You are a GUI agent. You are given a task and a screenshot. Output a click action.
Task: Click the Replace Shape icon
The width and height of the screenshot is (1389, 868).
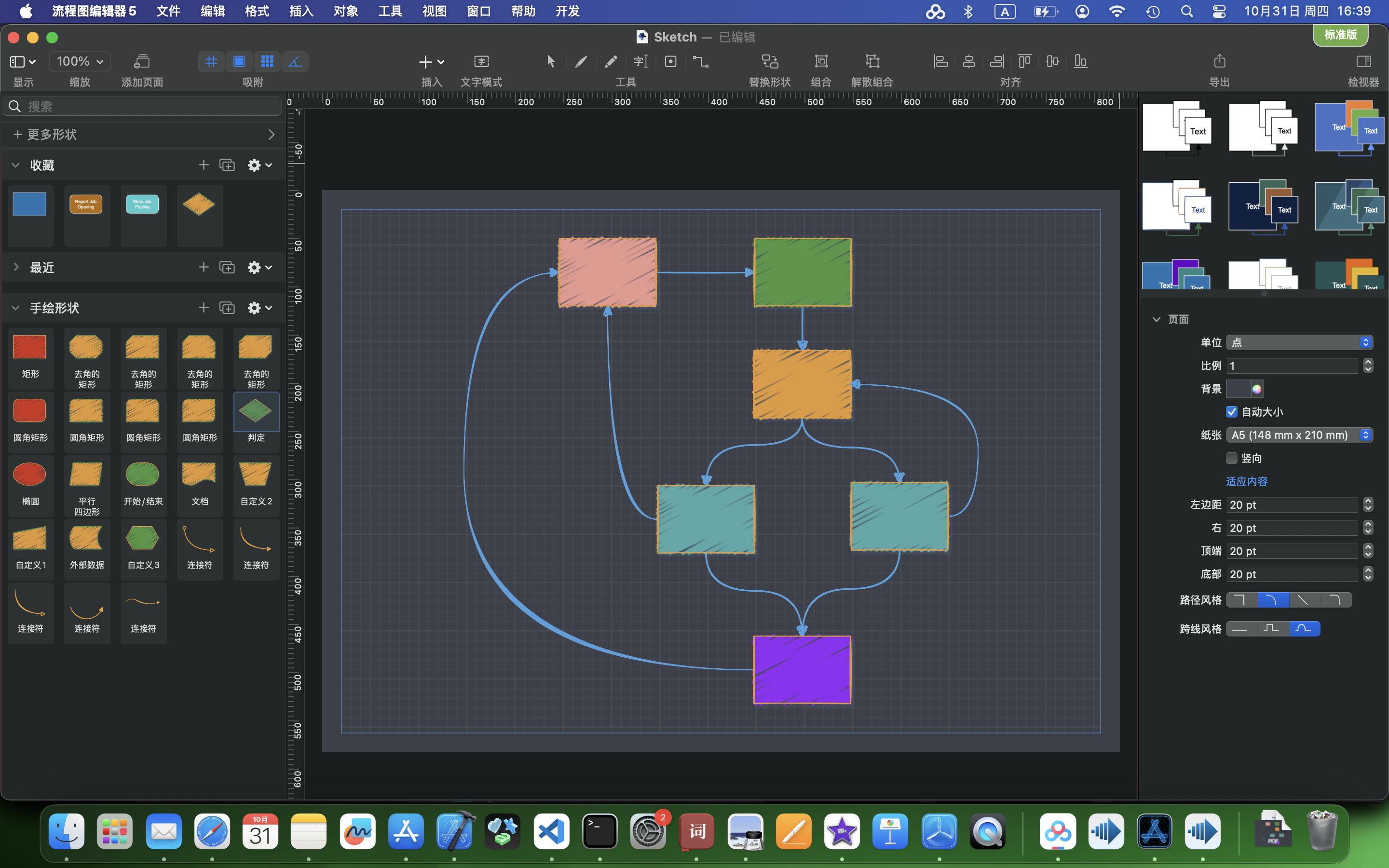pos(770,61)
